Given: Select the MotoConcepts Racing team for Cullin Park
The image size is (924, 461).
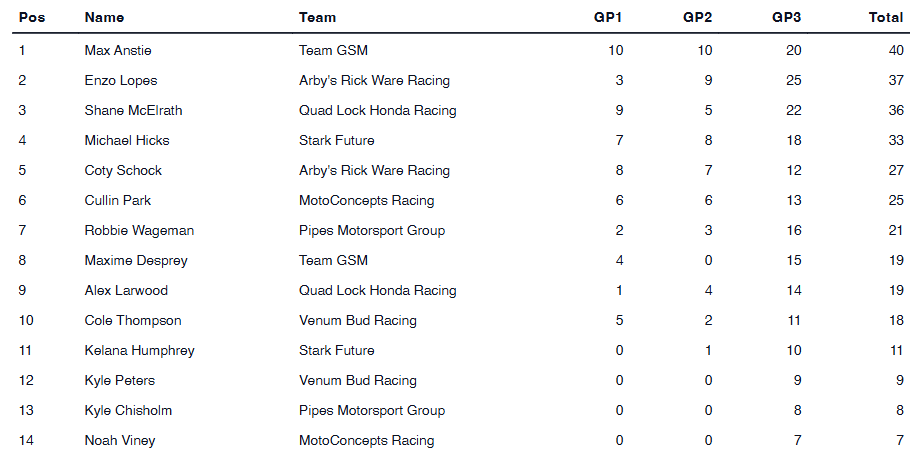Looking at the screenshot, I should pyautogui.click(x=366, y=200).
